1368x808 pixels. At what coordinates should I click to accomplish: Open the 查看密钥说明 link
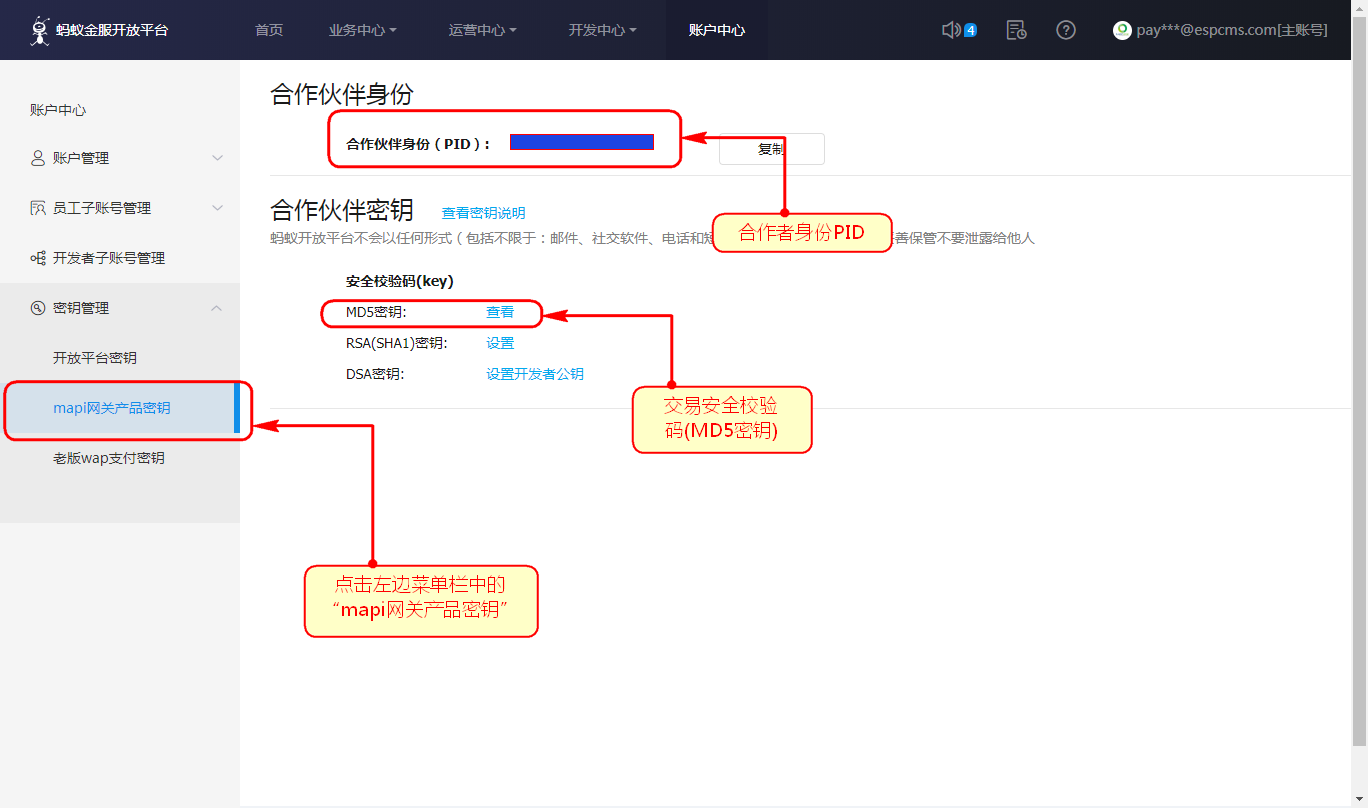(483, 213)
